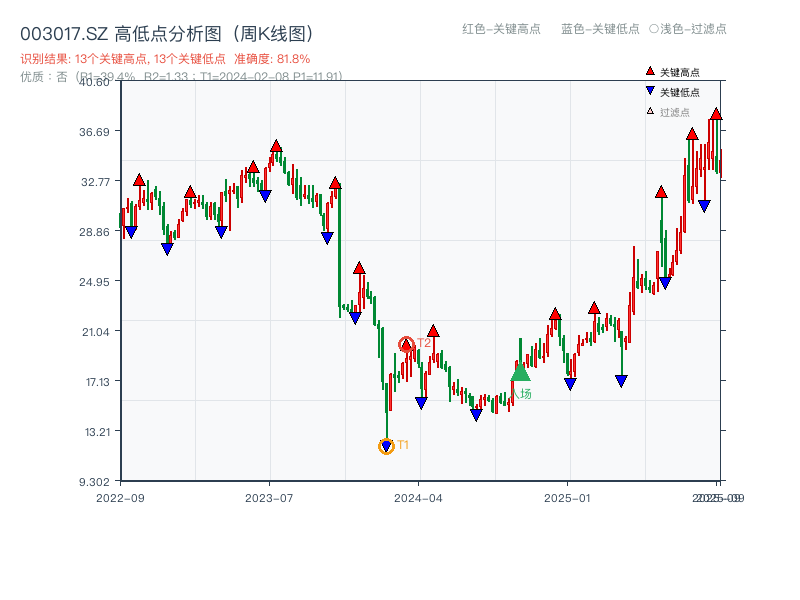The width and height of the screenshot is (800, 600).
Task: Select the leftmost blue low-point triangle
Action: point(131,232)
